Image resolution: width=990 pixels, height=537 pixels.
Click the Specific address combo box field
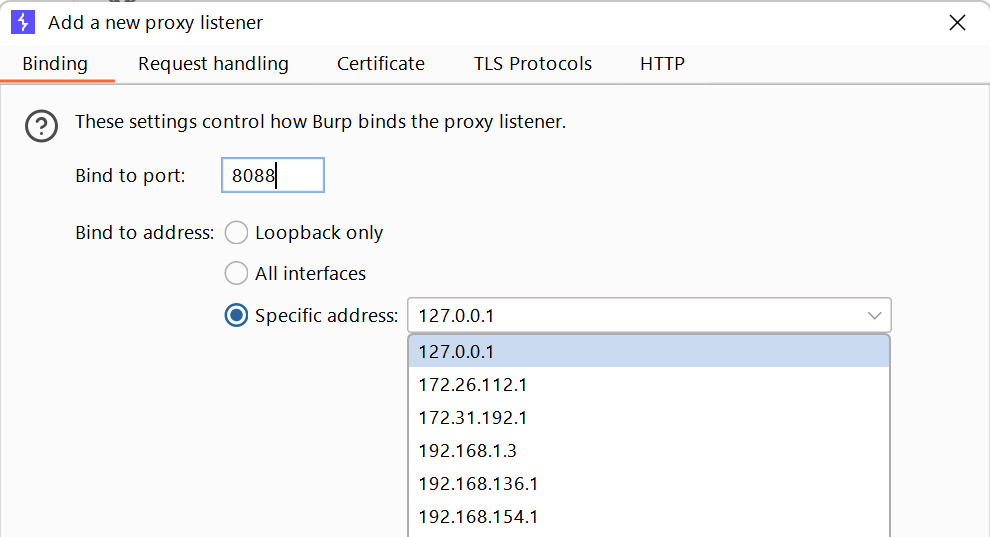point(635,316)
